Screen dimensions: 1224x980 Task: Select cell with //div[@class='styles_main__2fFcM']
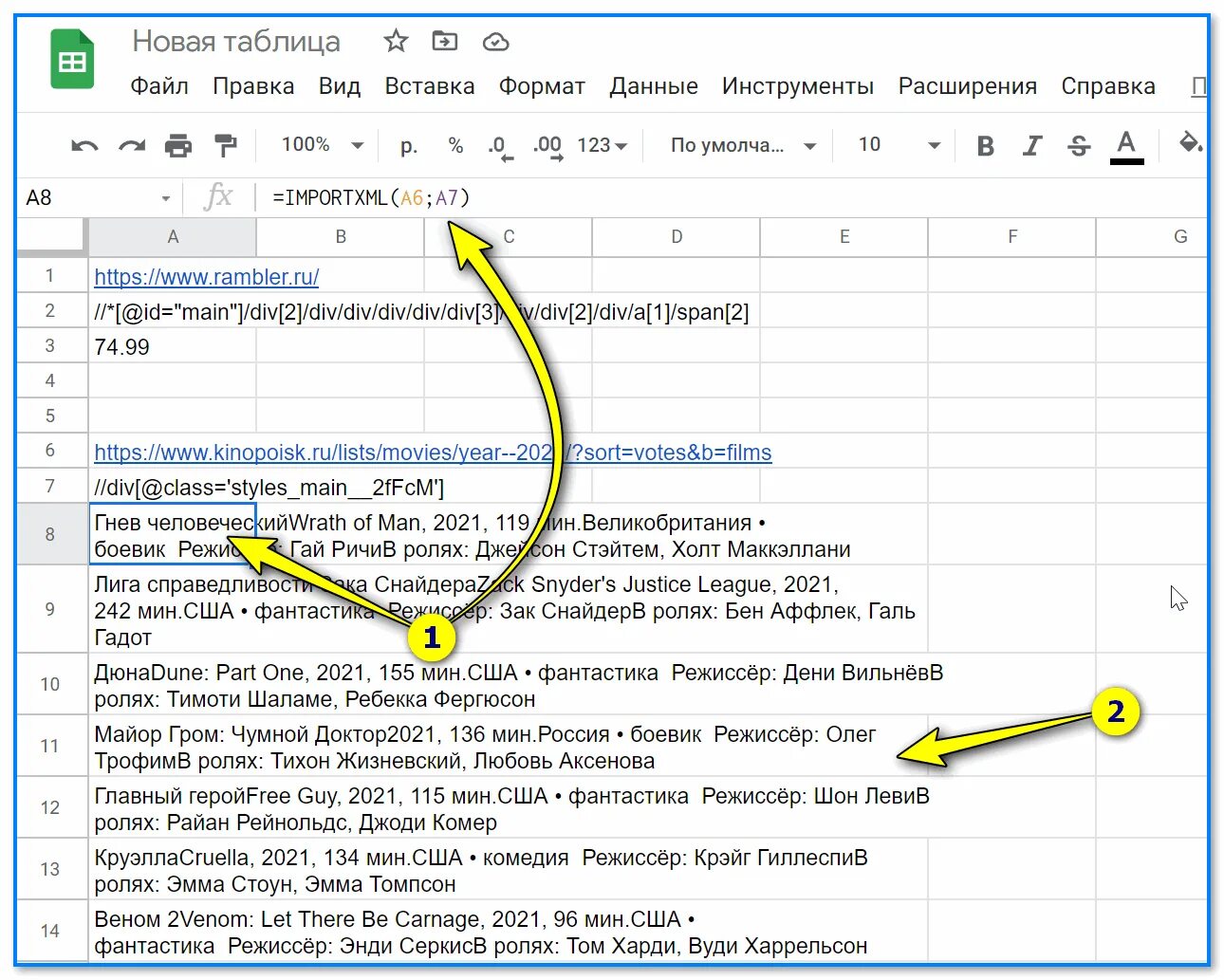(173, 488)
